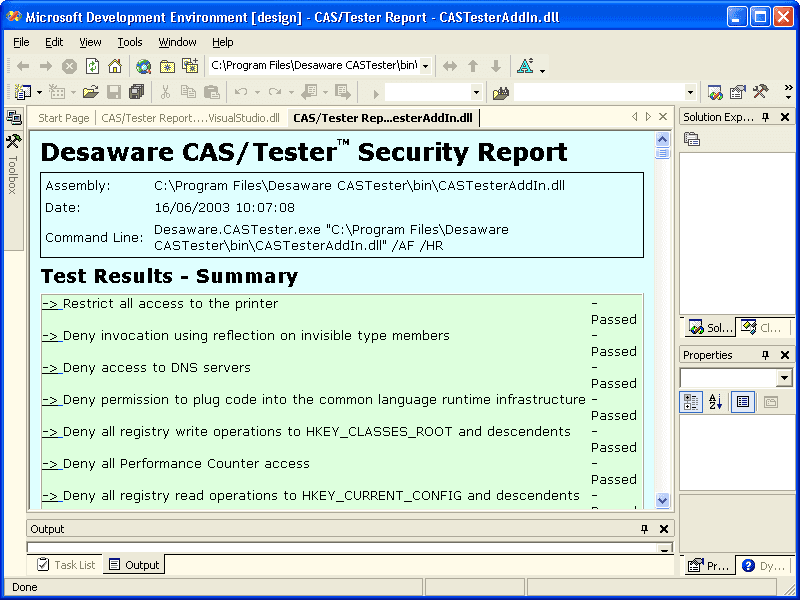Open the Properties object selector dropdown
This screenshot has width=800, height=600.
[x=785, y=378]
